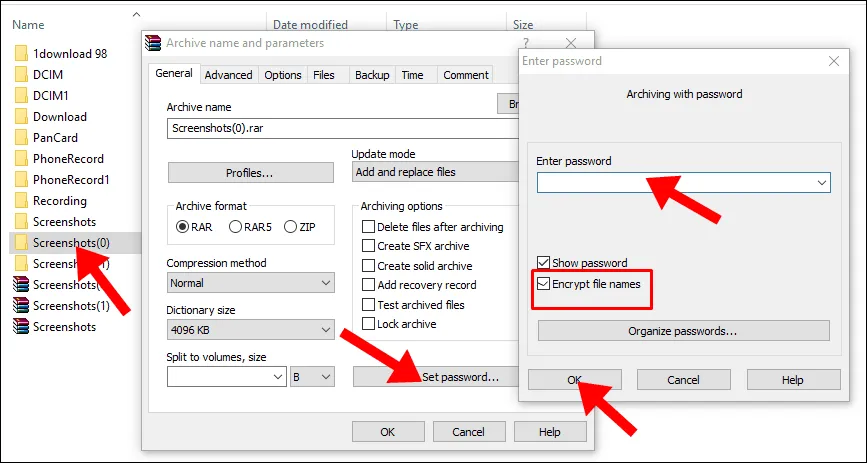The width and height of the screenshot is (867, 463).
Task: Click Help in Archive name and parameters dialog
Action: (x=550, y=432)
